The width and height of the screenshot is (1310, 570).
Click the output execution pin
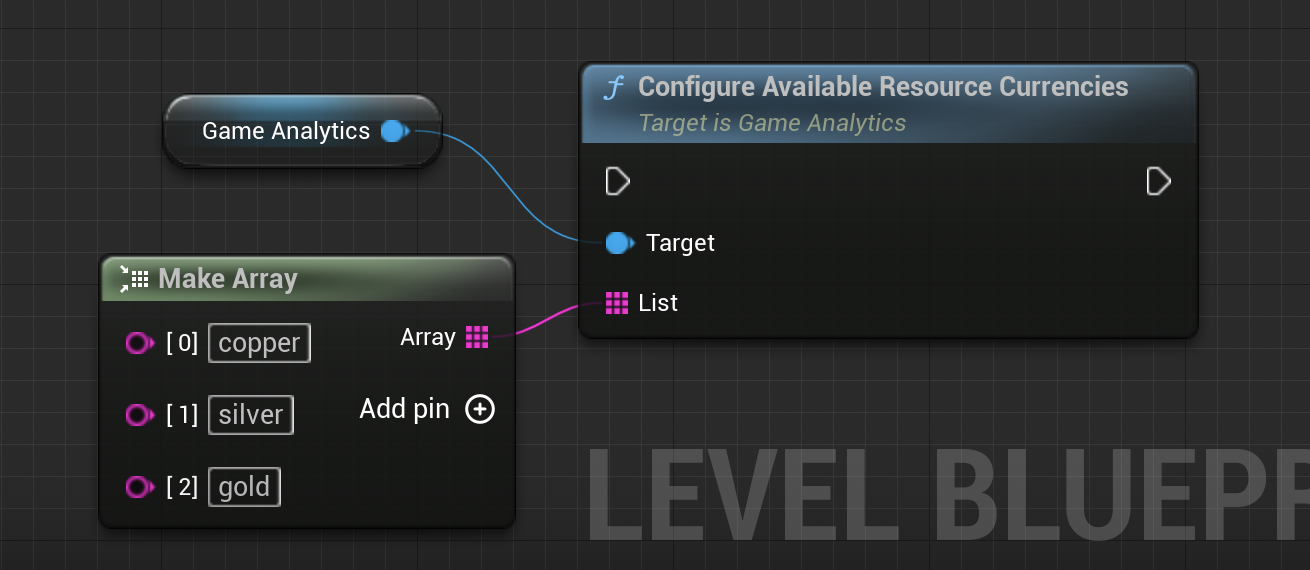pos(1158,181)
